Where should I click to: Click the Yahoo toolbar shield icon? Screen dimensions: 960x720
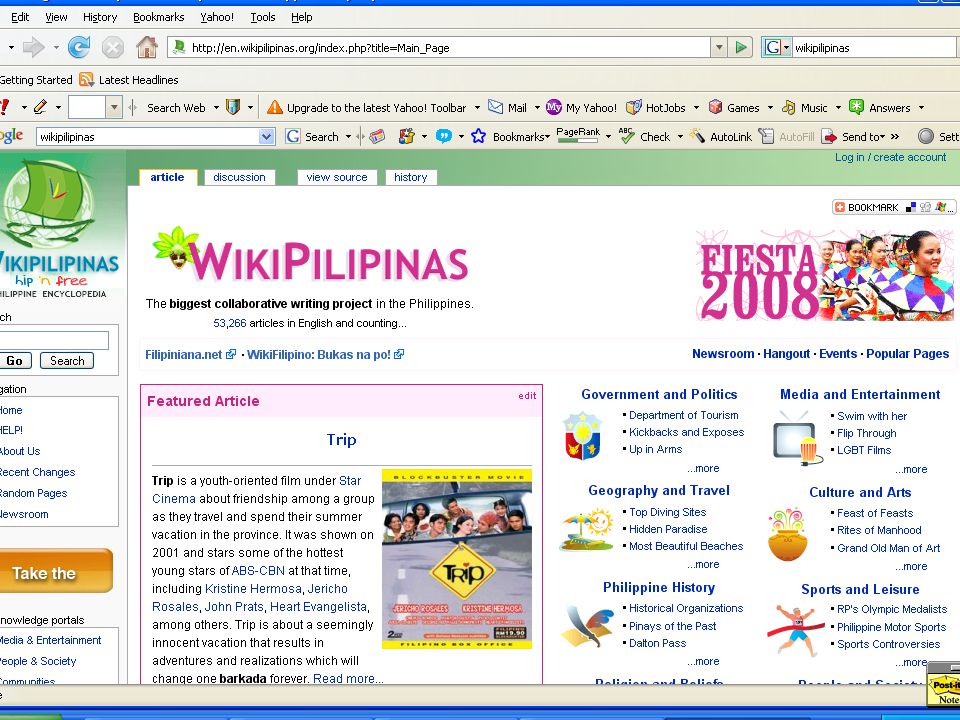point(233,107)
